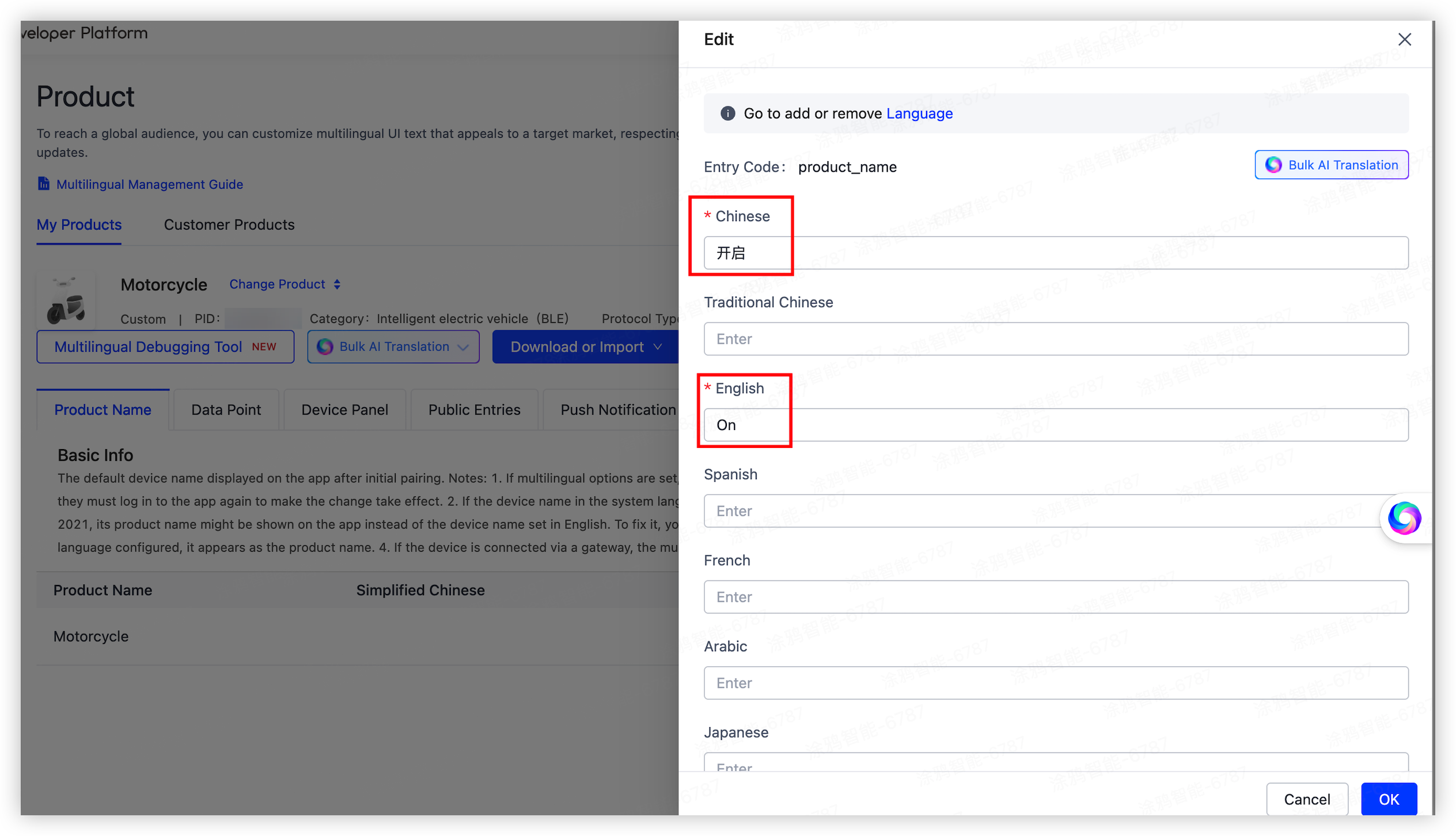
Task: Click the Motorcycle row in the product name table
Action: click(x=357, y=636)
